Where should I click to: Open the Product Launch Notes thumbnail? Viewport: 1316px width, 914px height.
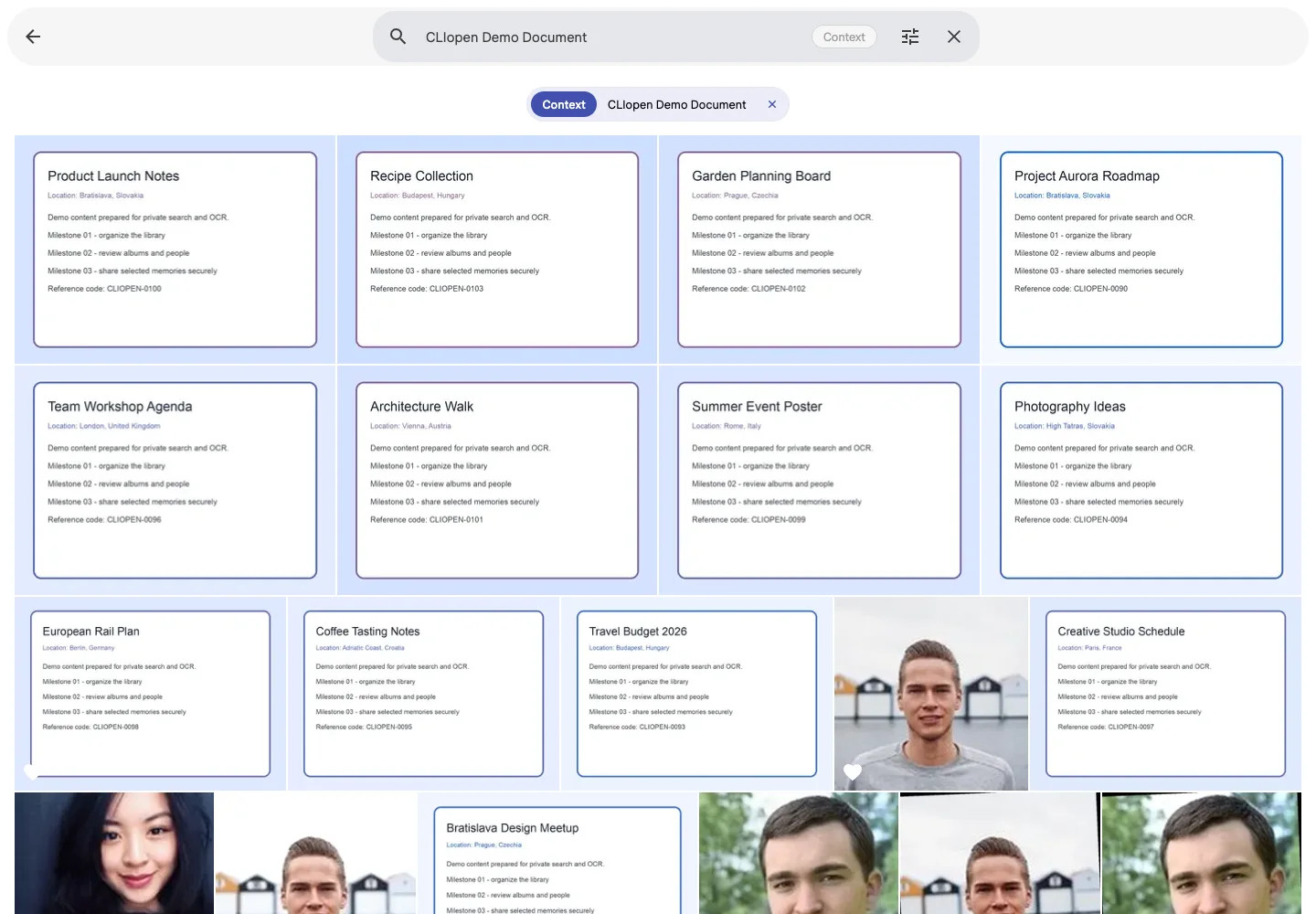pyautogui.click(x=175, y=250)
